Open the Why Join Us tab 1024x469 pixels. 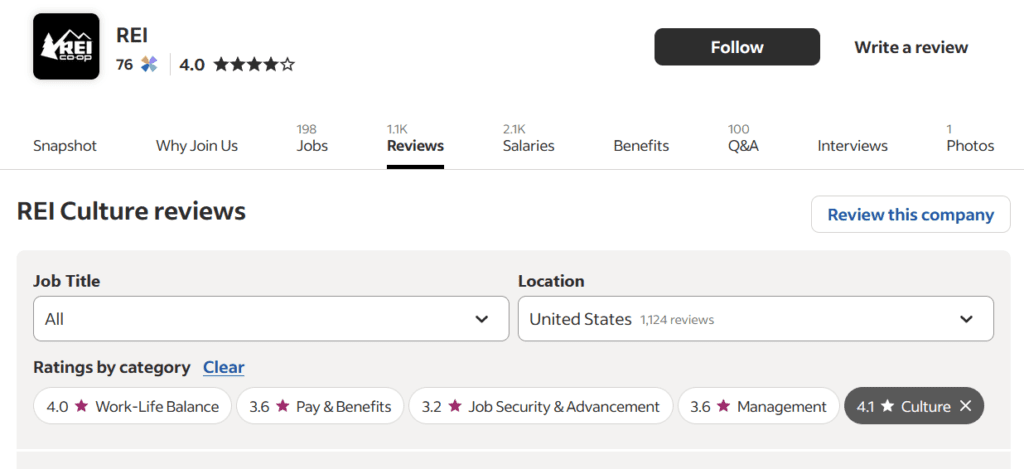(197, 146)
